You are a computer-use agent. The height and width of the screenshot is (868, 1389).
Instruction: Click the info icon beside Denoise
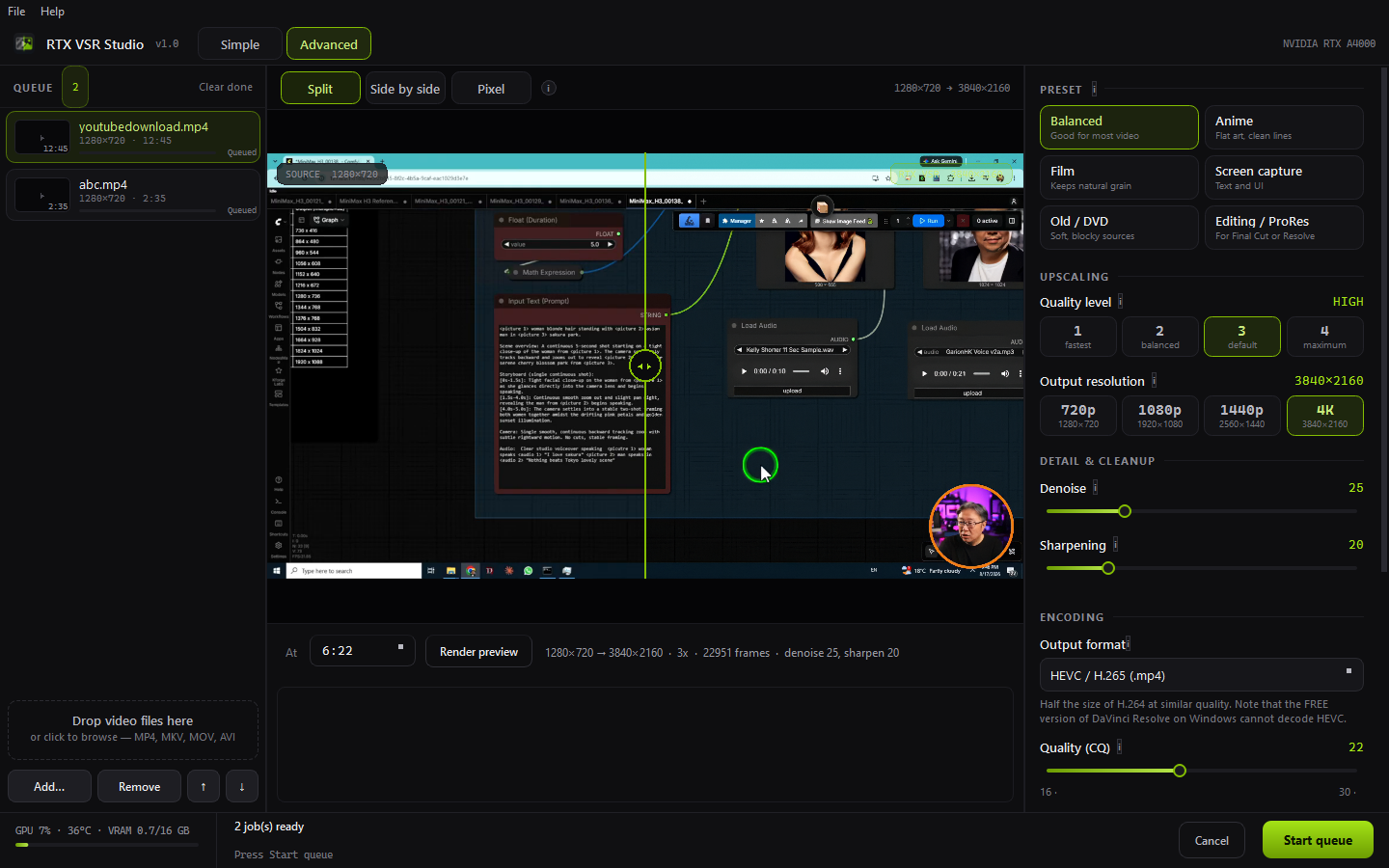coord(1095,487)
